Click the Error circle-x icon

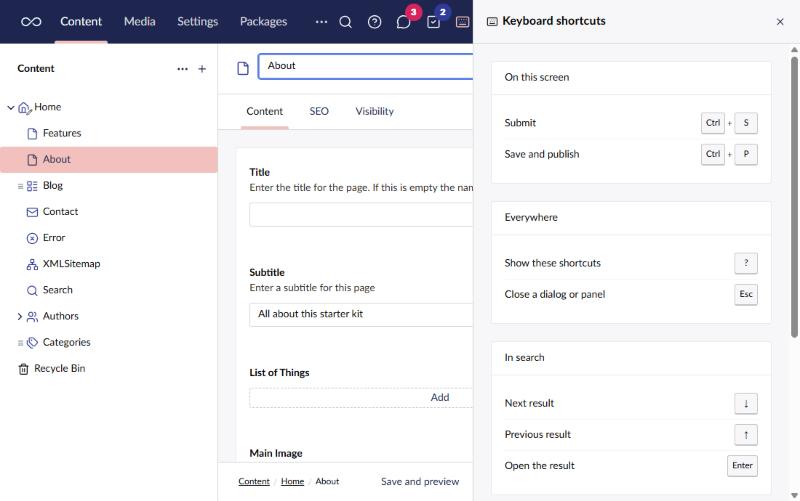[x=32, y=238]
